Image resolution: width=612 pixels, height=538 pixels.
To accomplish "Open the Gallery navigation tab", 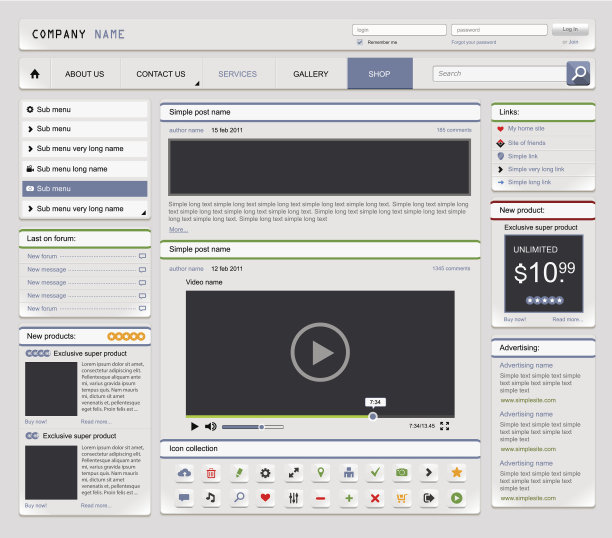I will (310, 74).
